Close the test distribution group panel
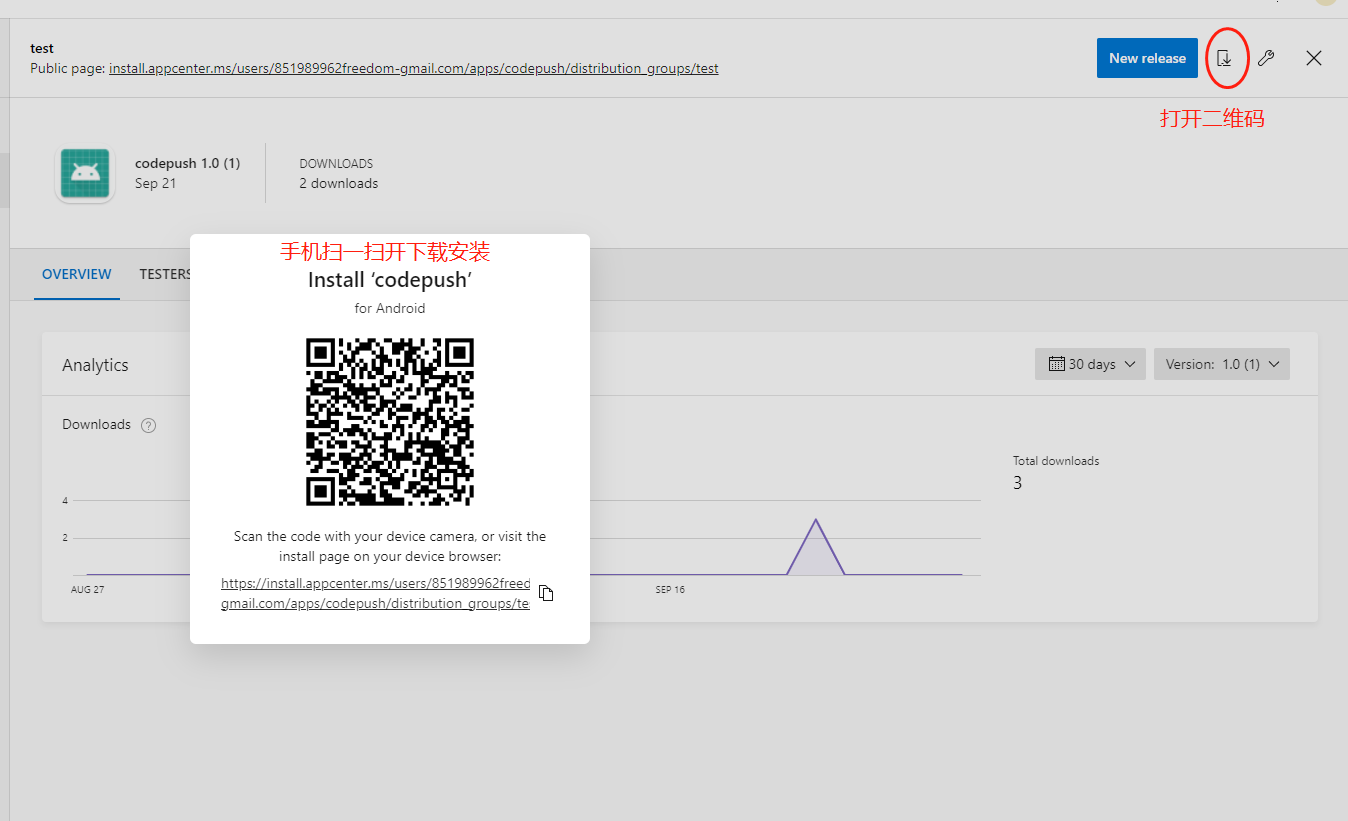 click(1314, 58)
